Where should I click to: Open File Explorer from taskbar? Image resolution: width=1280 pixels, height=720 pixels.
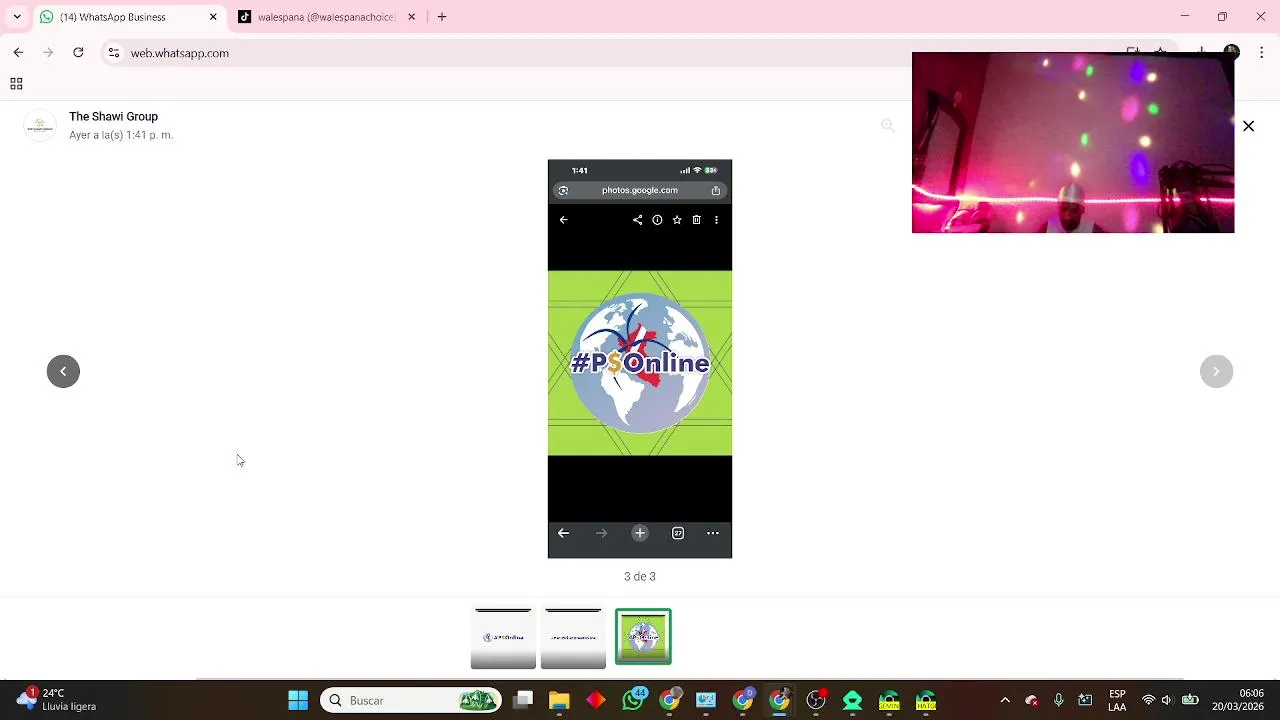click(x=559, y=700)
